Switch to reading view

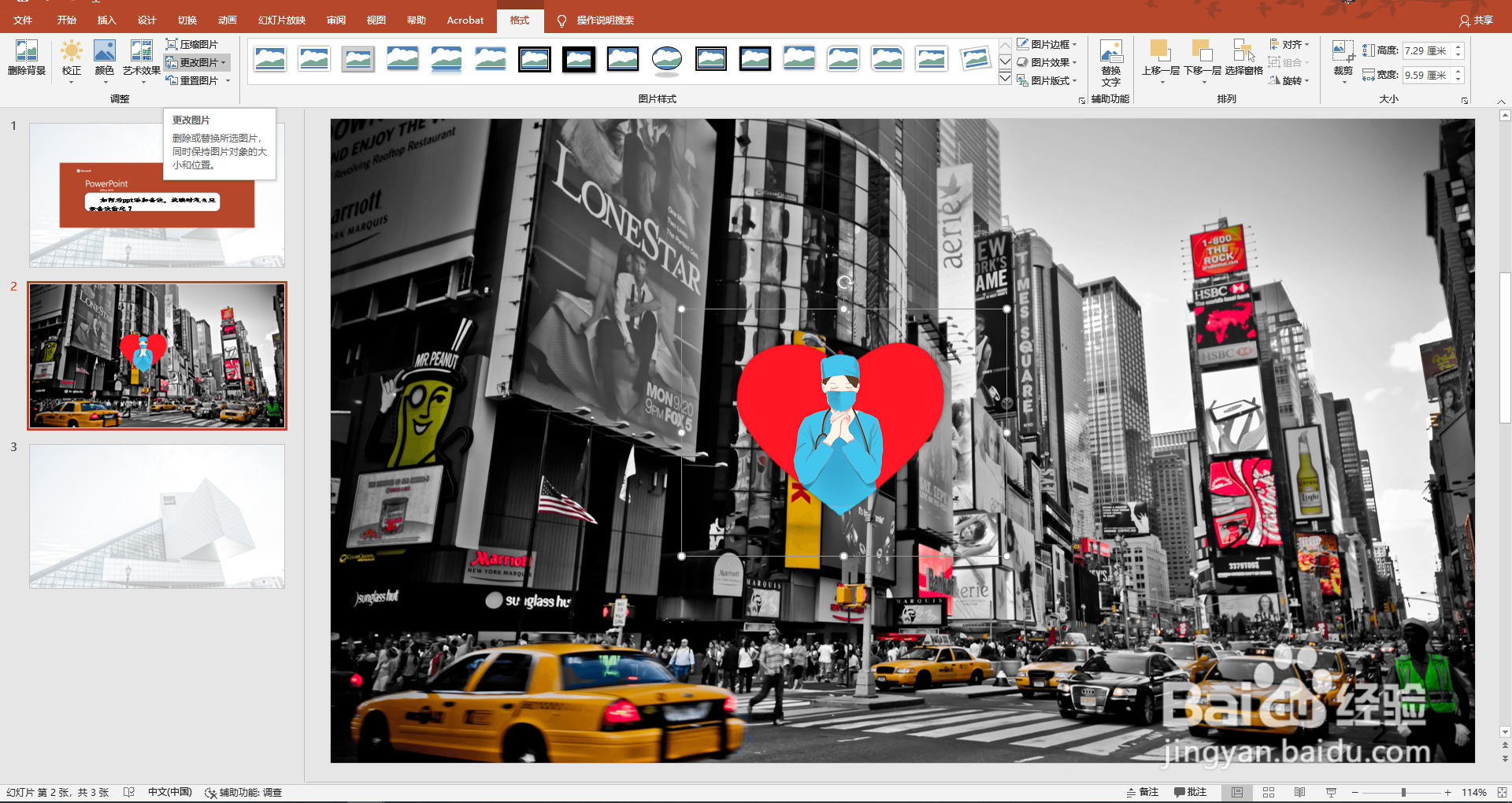tap(1299, 792)
